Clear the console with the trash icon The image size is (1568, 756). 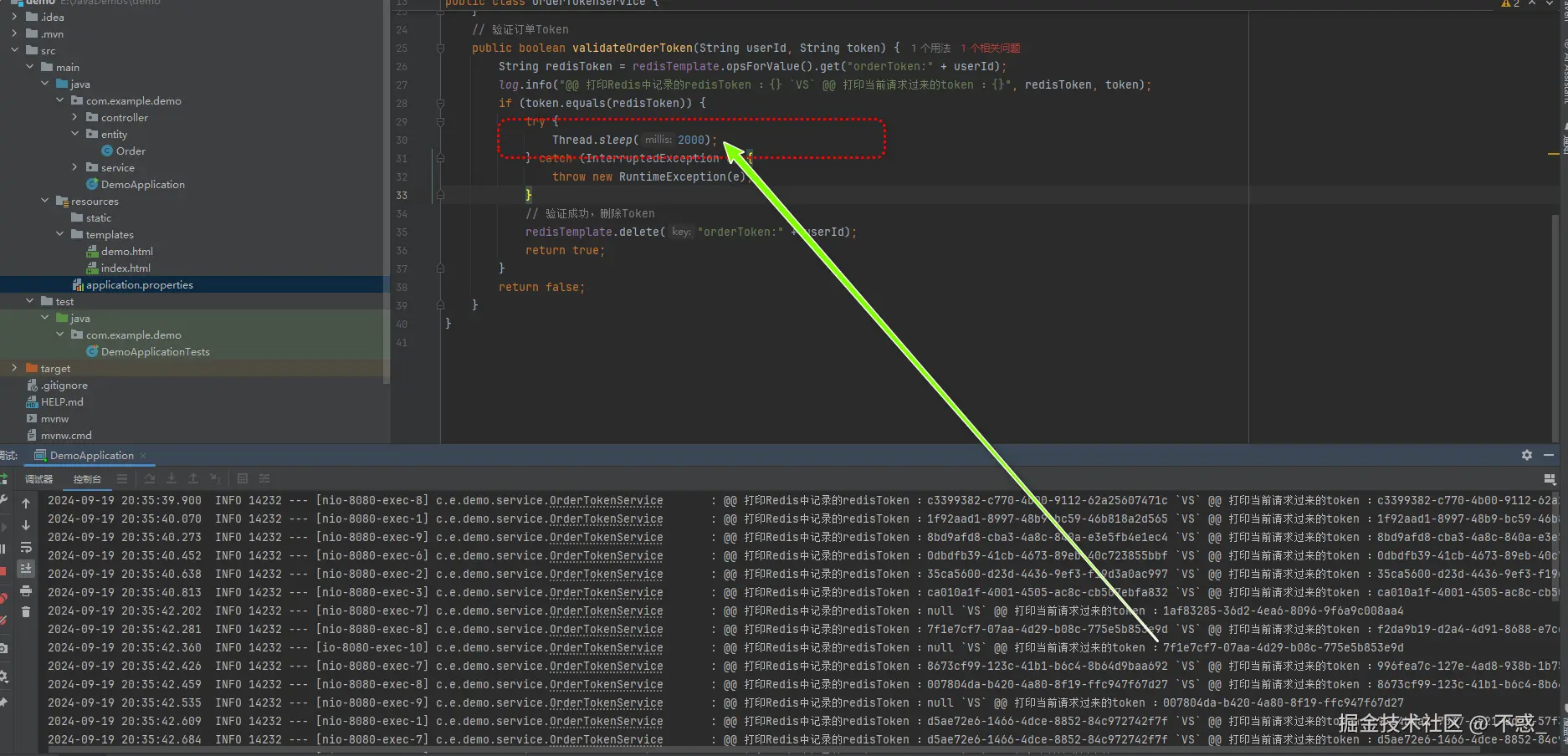(26, 612)
